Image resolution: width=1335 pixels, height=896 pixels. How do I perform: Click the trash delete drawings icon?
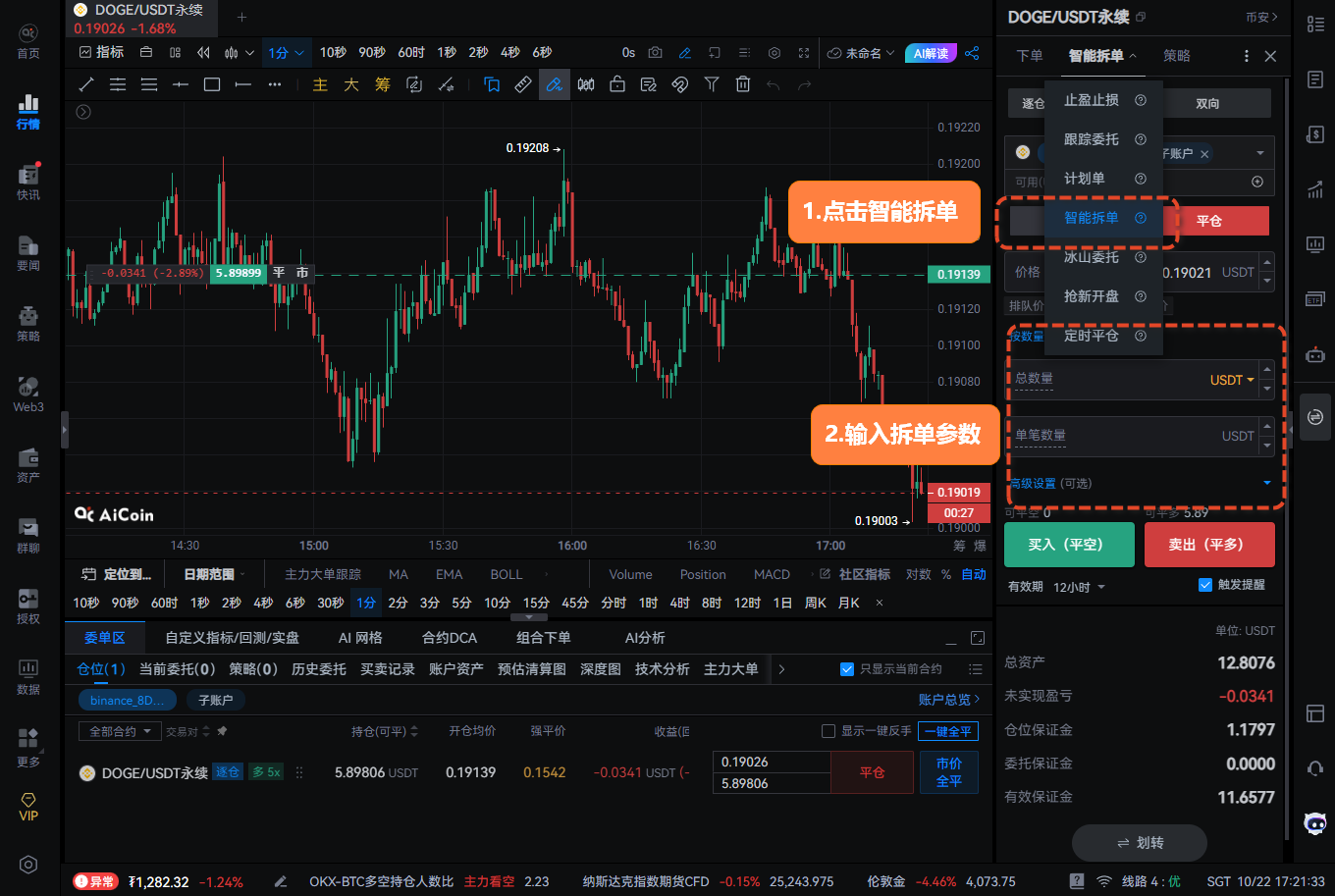pos(743,84)
